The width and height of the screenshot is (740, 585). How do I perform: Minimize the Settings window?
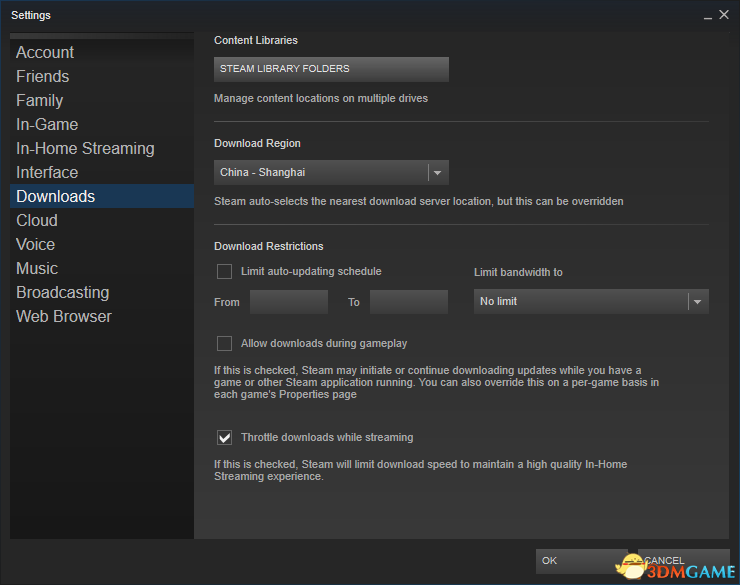click(707, 16)
